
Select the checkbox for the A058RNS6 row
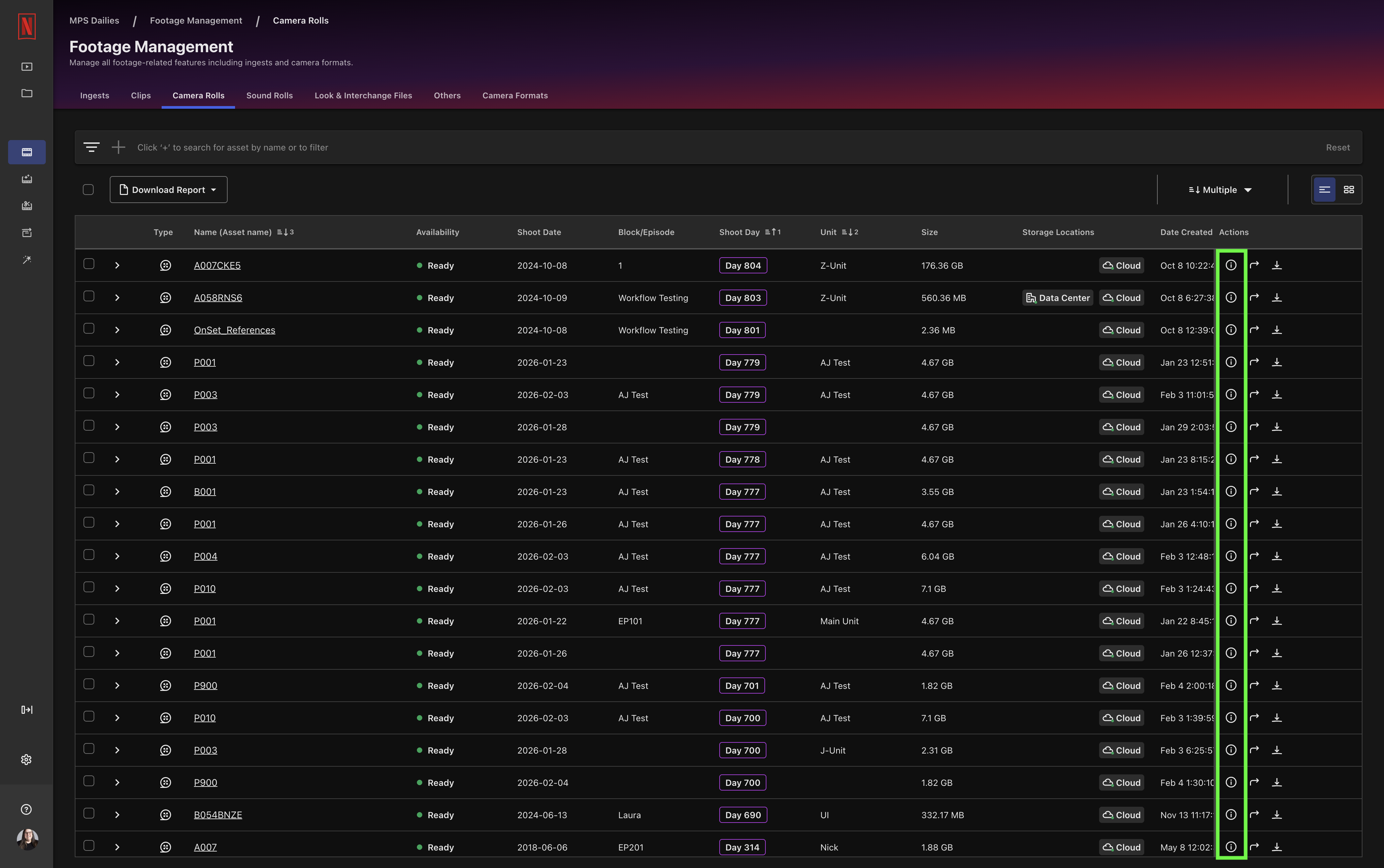[89, 296]
